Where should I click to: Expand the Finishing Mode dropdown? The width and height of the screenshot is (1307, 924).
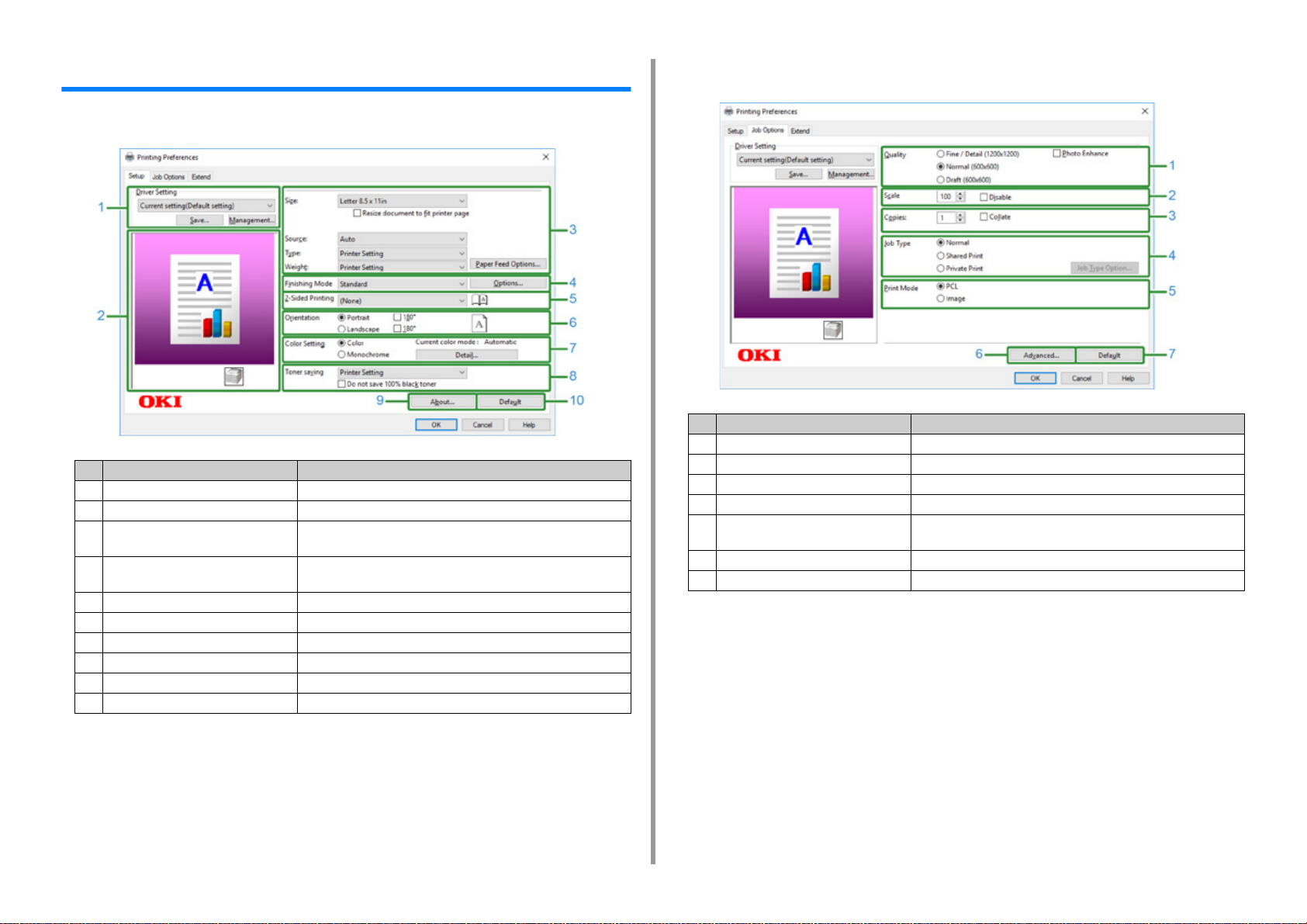[402, 284]
